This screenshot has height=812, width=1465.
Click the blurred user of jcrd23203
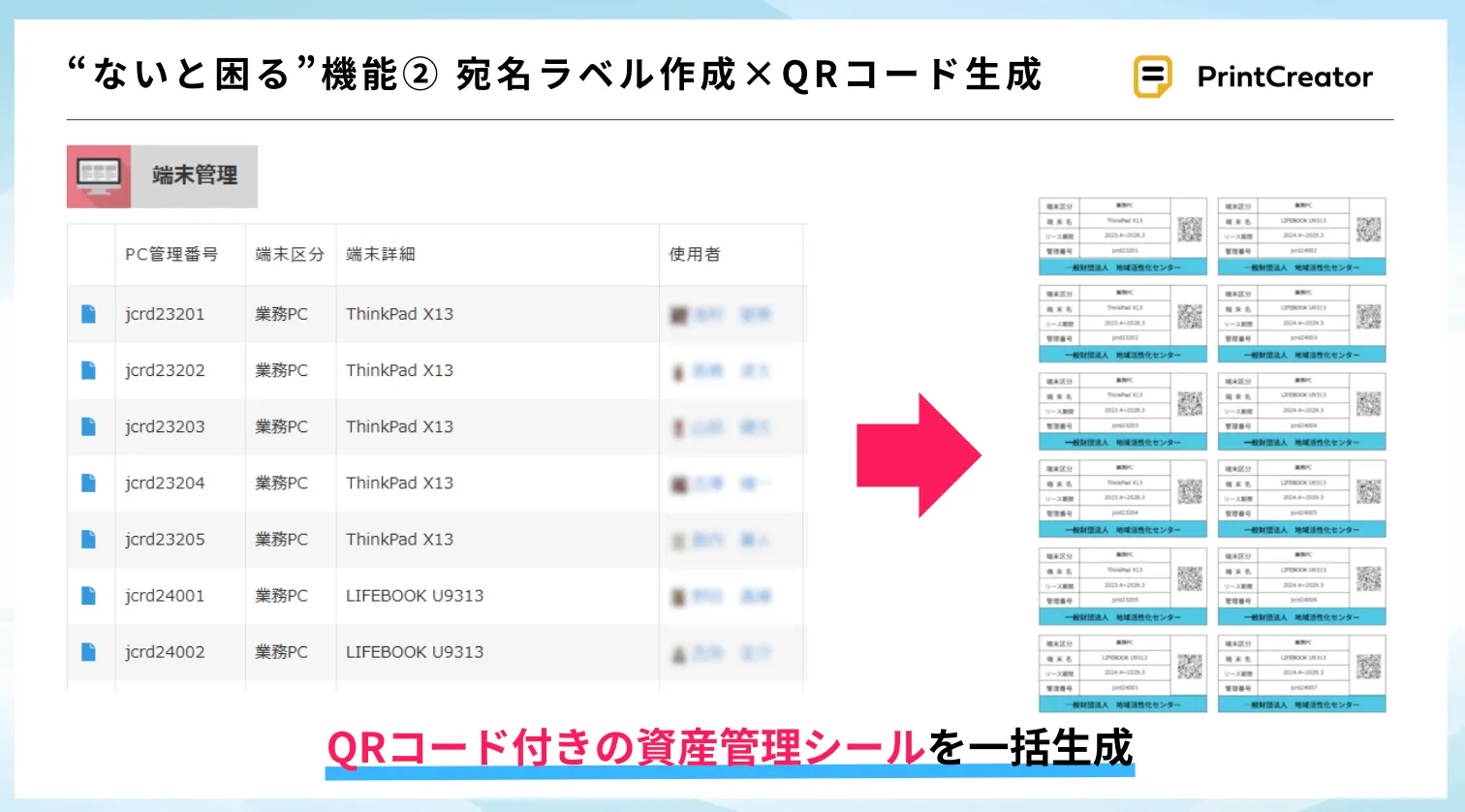coord(722,427)
